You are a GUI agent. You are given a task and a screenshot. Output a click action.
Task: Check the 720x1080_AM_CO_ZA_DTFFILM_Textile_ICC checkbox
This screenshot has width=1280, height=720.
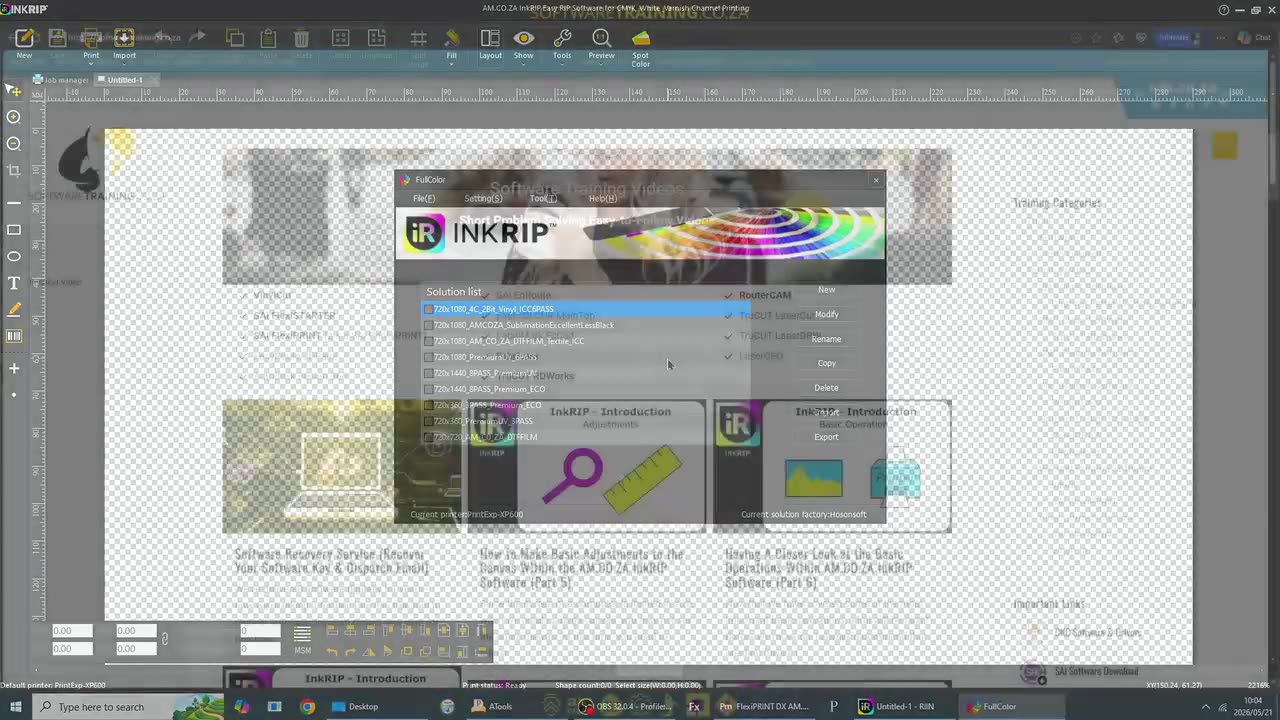coord(429,341)
